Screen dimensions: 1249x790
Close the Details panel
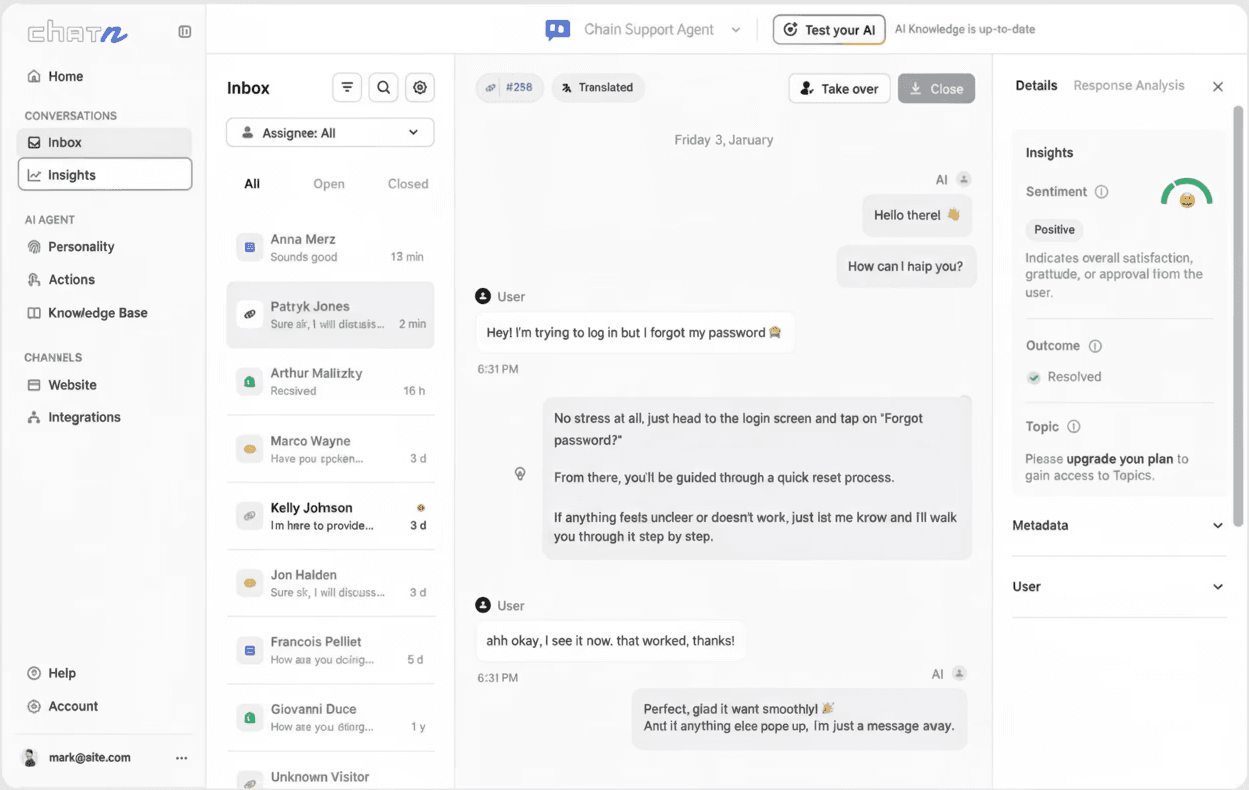[x=1218, y=87]
